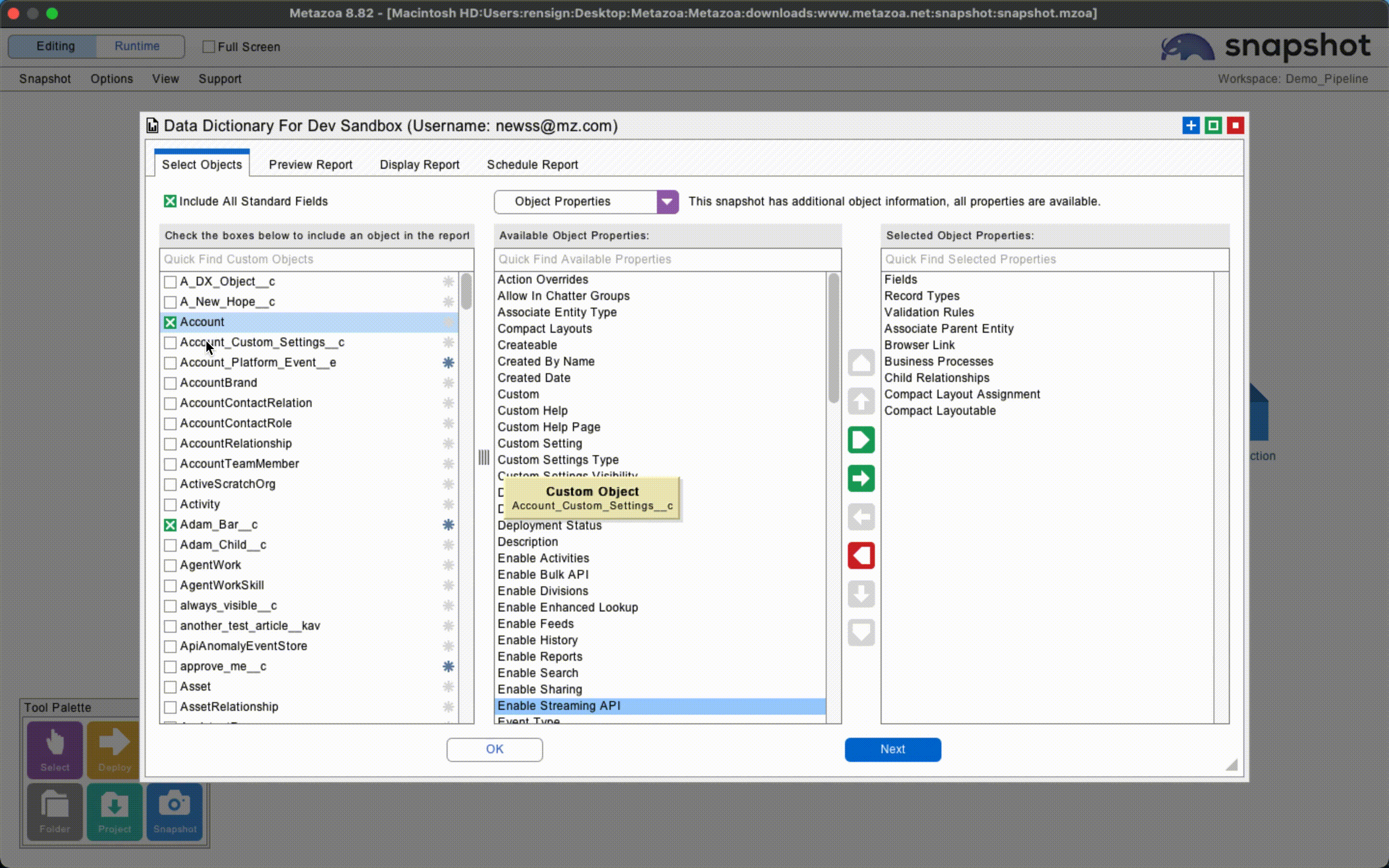The width and height of the screenshot is (1389, 868).
Task: Open the Options menu
Action: (x=111, y=79)
